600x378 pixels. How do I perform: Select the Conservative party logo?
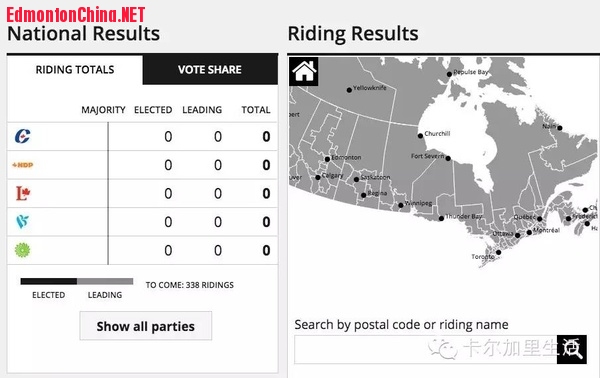pos(23,136)
